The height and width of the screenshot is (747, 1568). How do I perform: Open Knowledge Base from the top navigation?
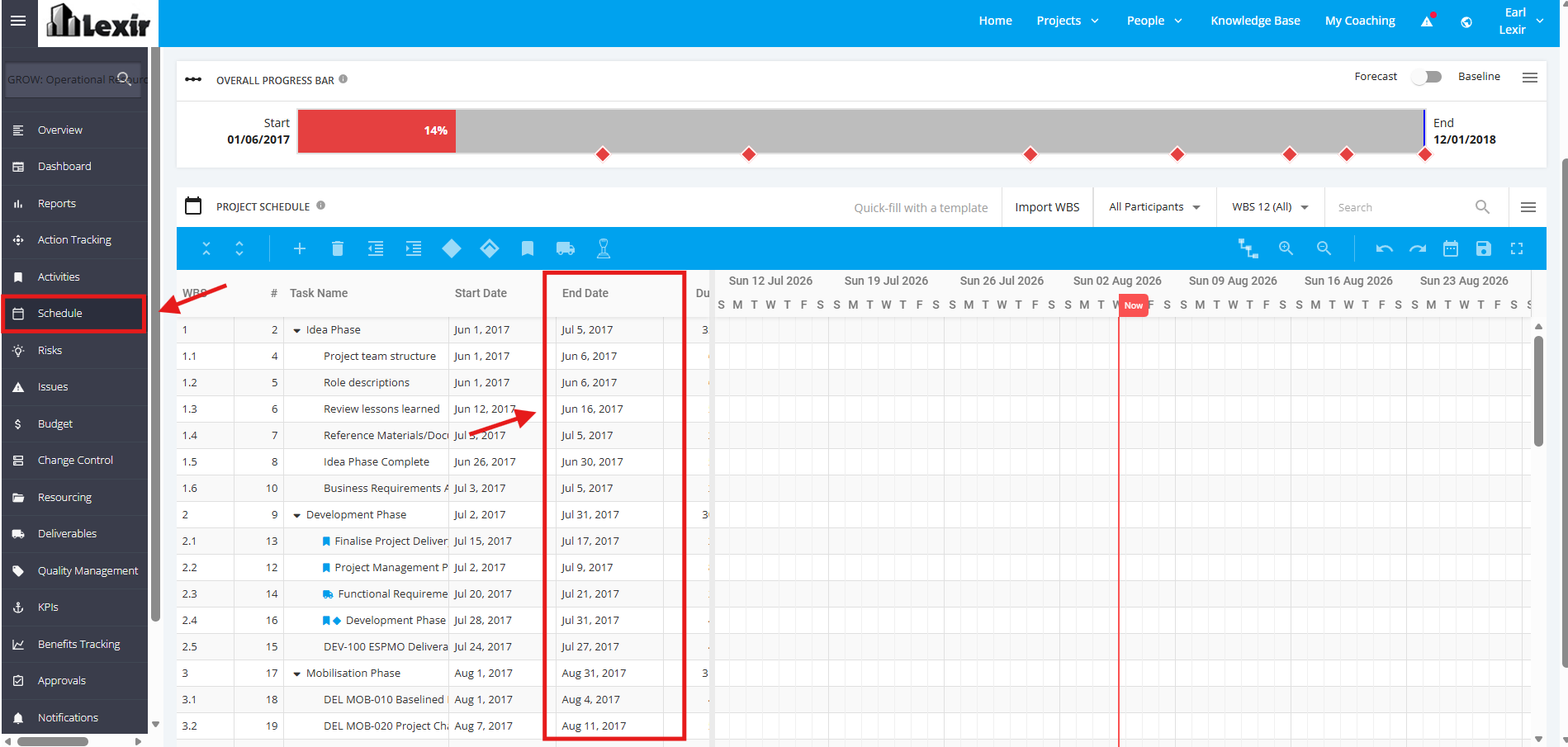[x=1255, y=21]
